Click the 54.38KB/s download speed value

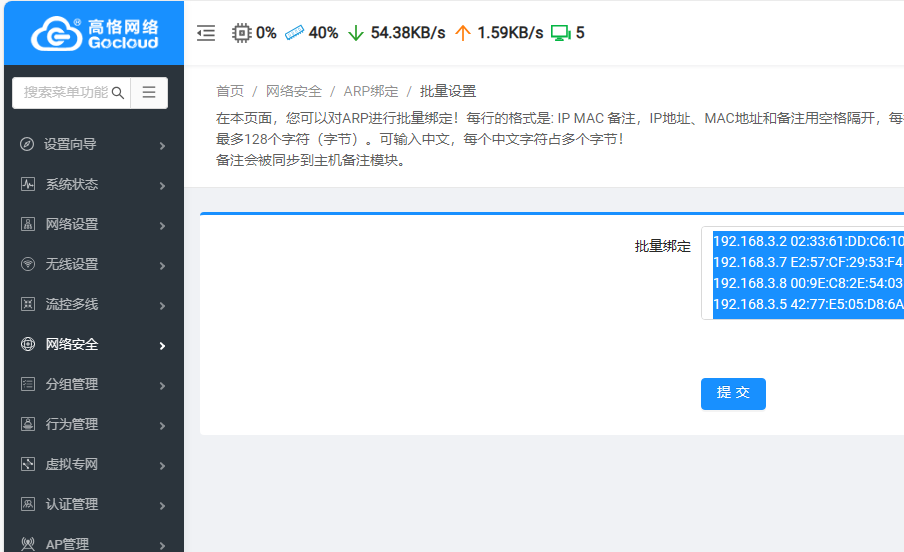pos(408,33)
